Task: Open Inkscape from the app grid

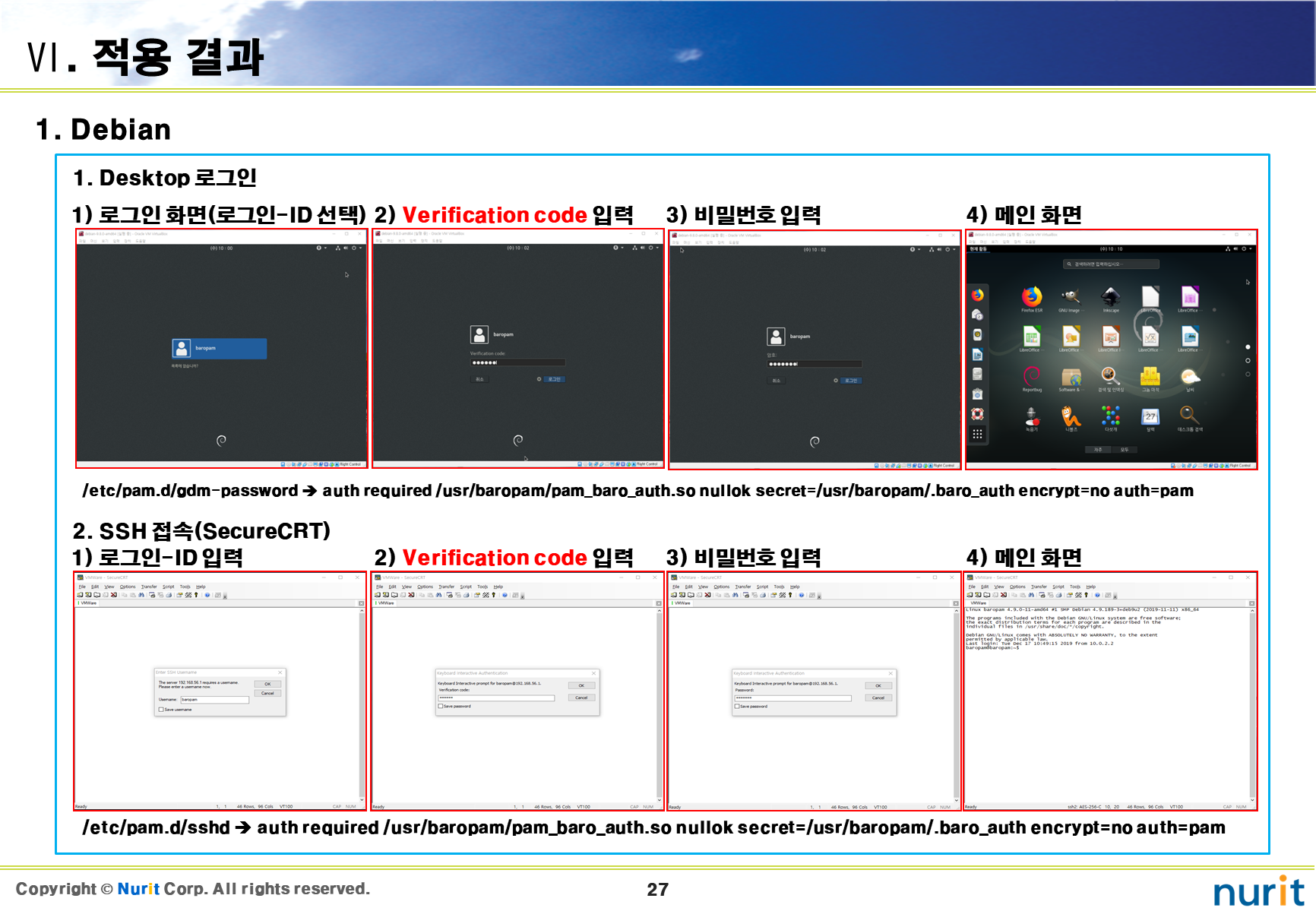Action: tap(1111, 297)
